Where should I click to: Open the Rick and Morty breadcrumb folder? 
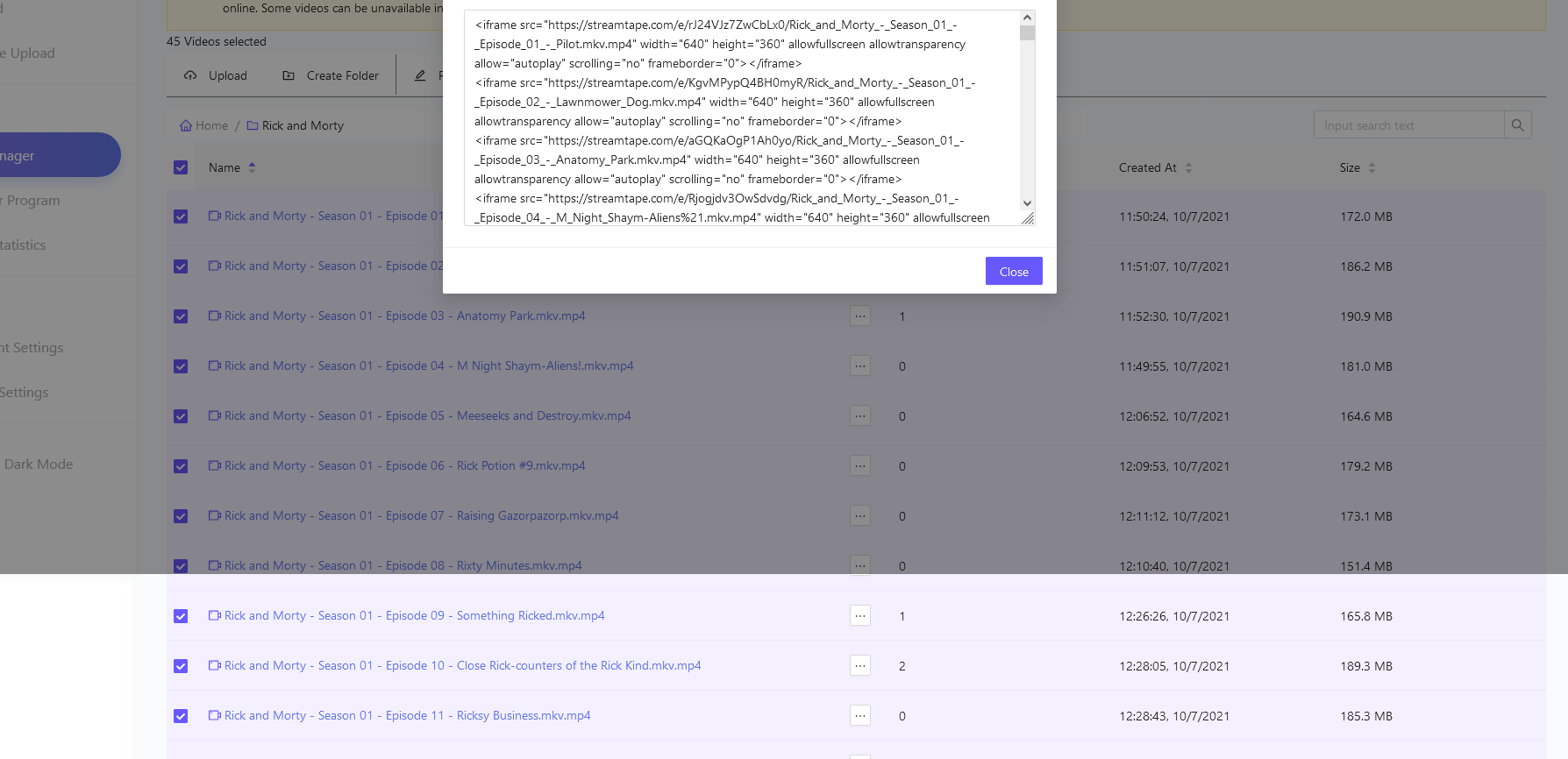tap(296, 125)
